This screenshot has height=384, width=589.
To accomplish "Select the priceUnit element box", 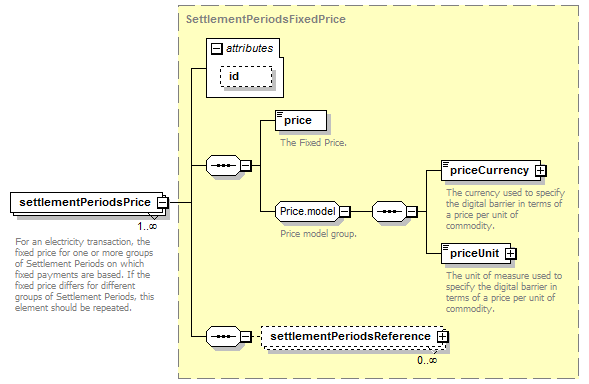I will (x=476, y=254).
